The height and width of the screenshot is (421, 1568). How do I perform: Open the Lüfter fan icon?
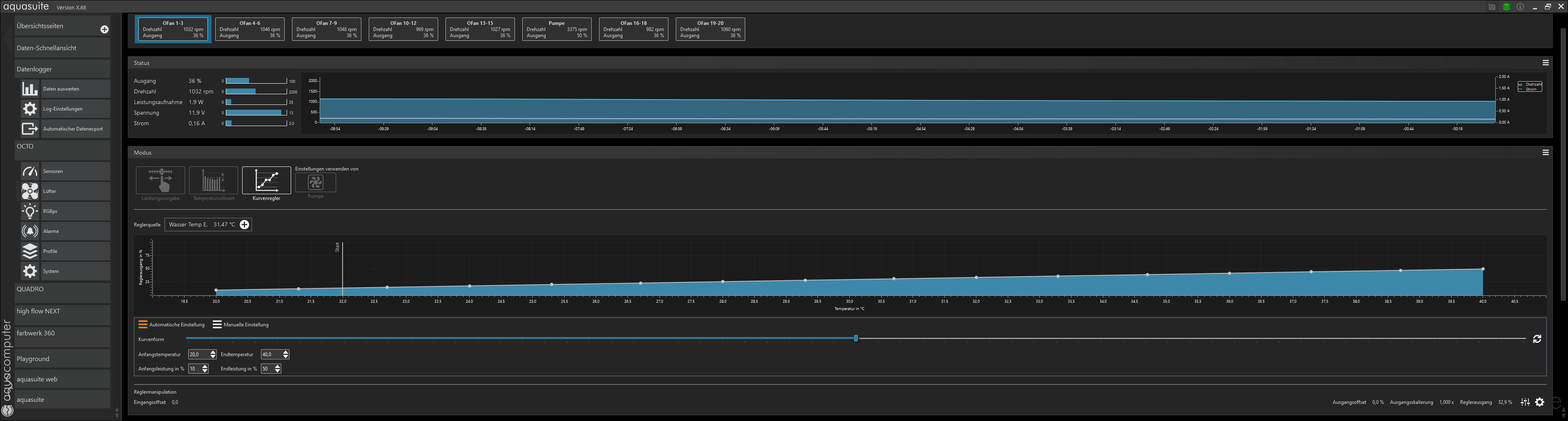[29, 192]
